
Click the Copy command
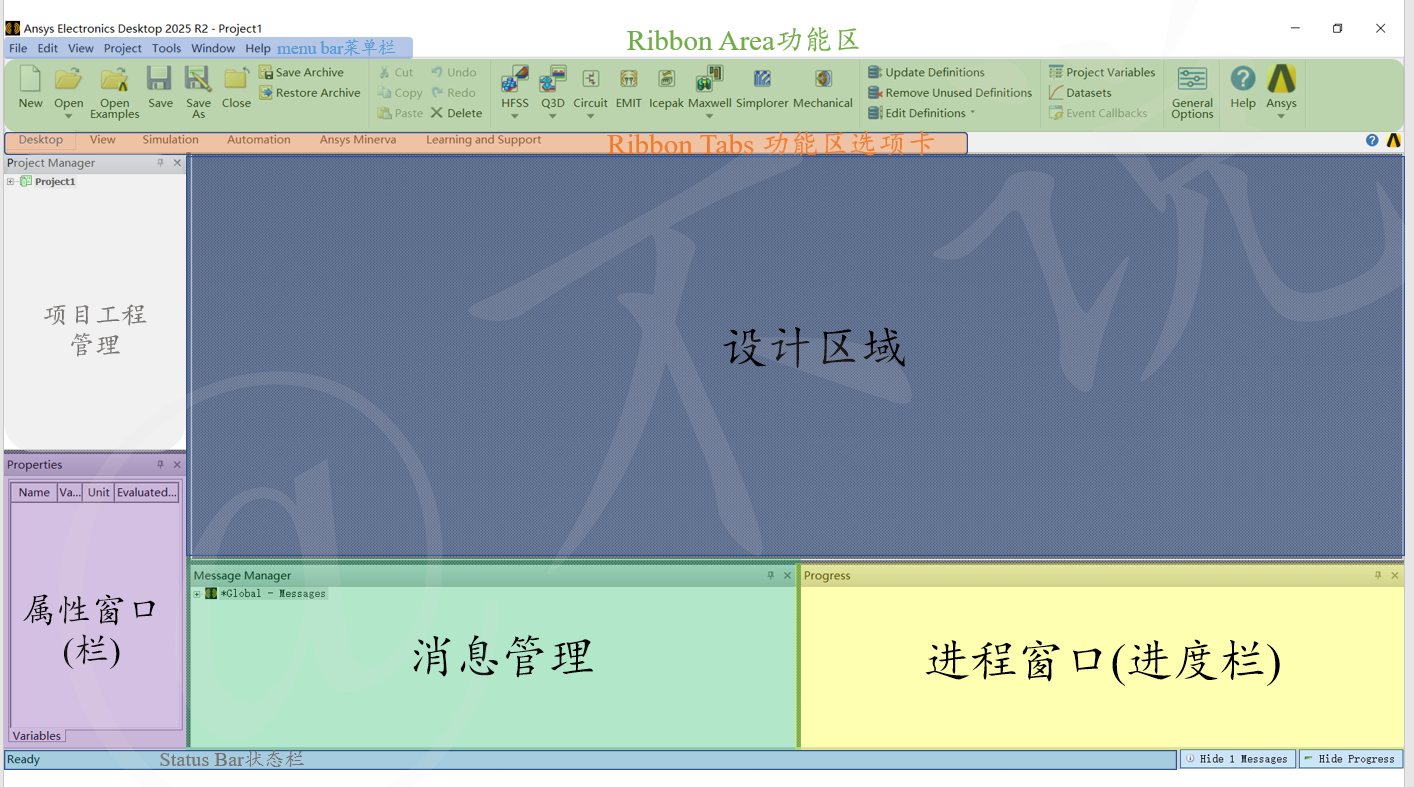[400, 93]
